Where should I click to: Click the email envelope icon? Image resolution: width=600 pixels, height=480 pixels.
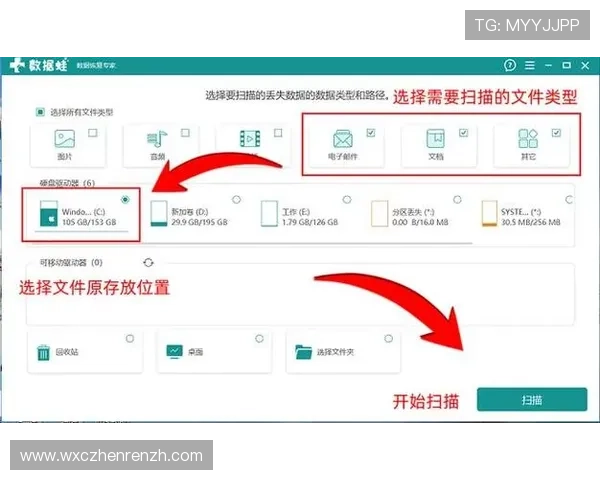[x=342, y=139]
